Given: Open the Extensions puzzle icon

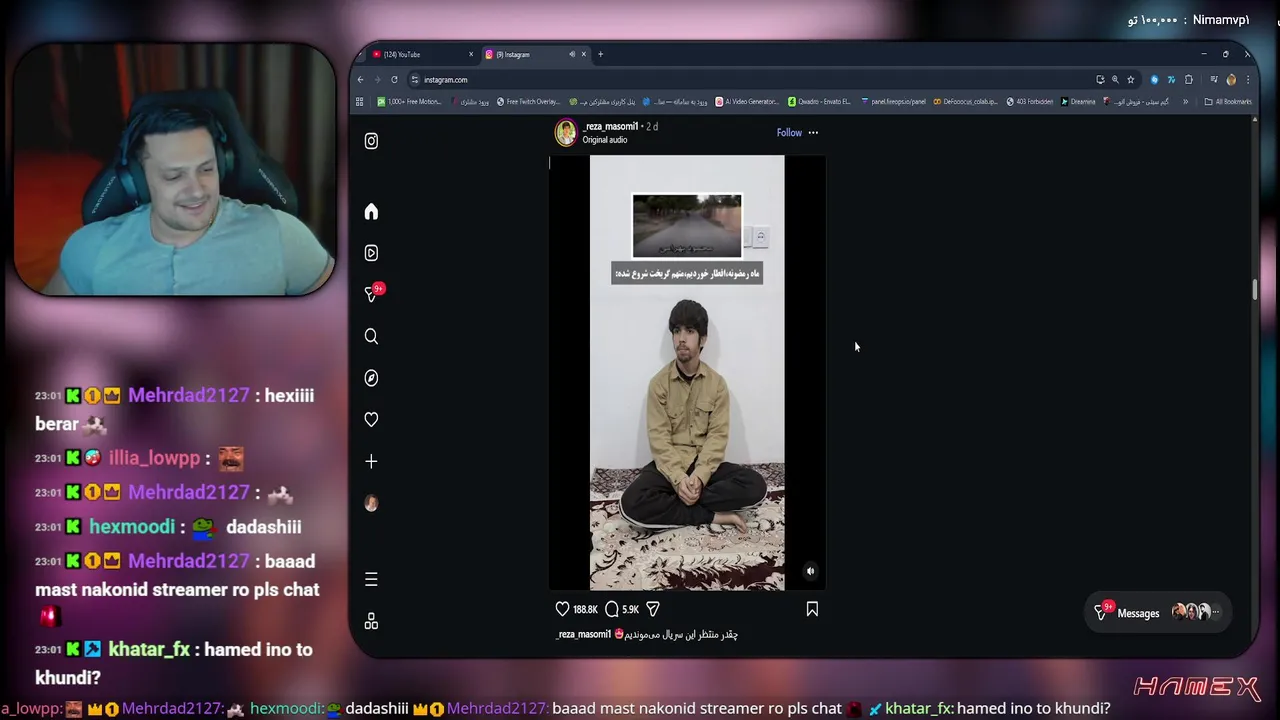Looking at the screenshot, I should click(1189, 80).
